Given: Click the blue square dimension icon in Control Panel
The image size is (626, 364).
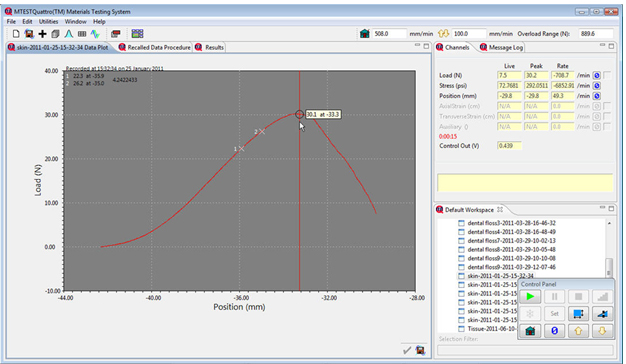Looking at the screenshot, I should point(578,314).
